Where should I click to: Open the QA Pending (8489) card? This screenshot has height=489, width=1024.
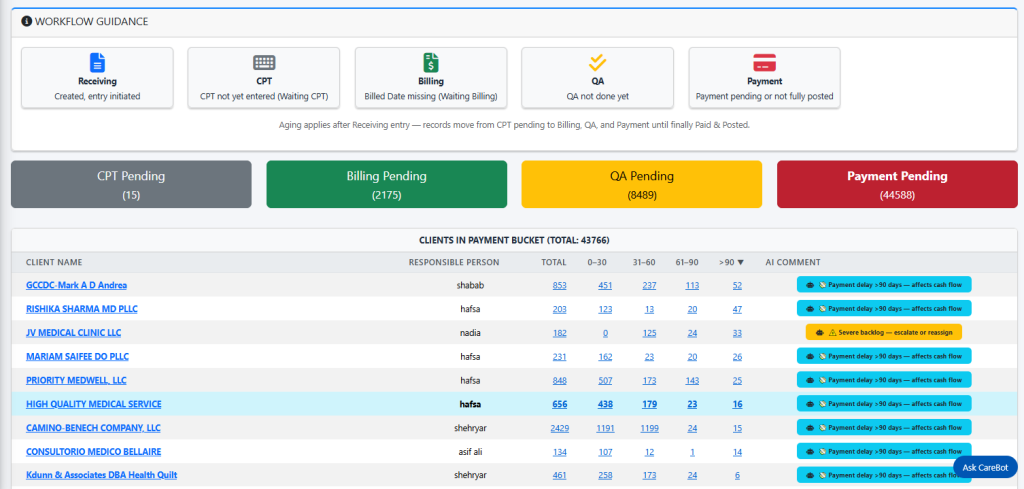click(641, 184)
